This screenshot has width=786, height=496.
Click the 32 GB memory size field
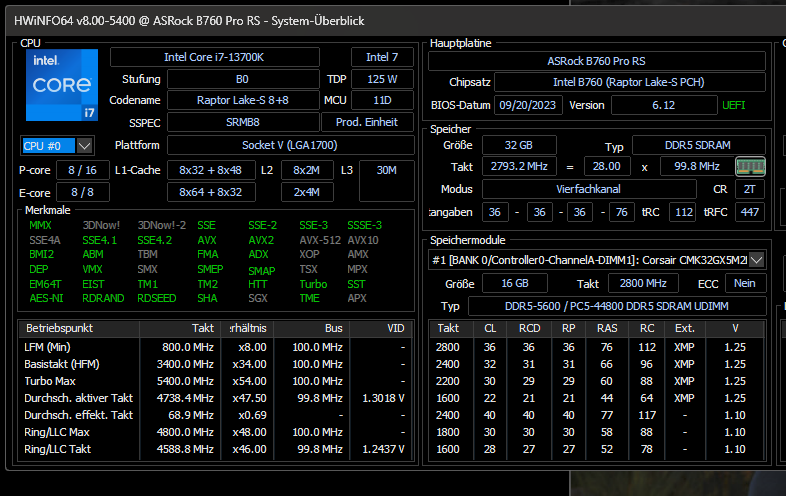pyautogui.click(x=519, y=145)
